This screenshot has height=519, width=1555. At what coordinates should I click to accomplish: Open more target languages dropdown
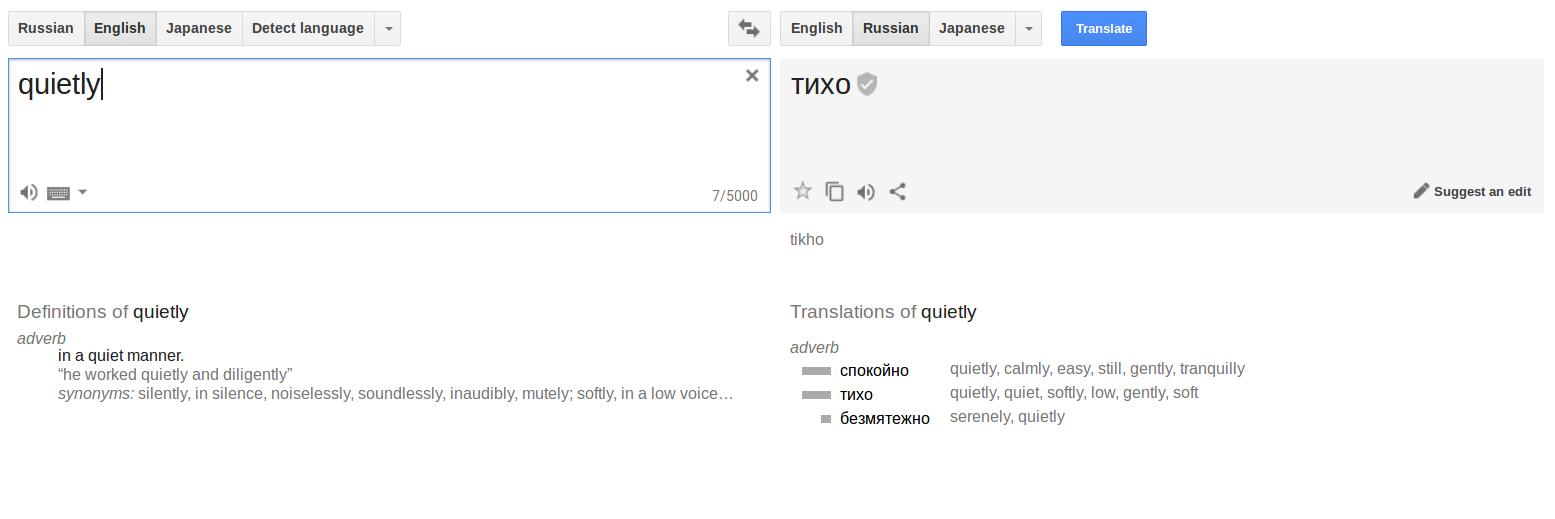1029,28
